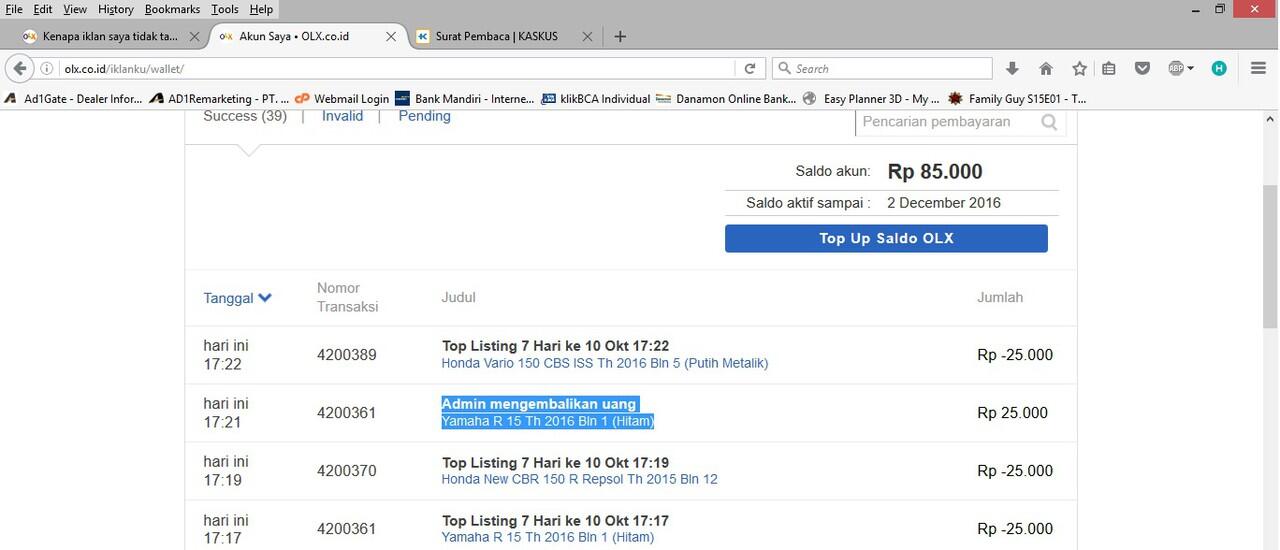Viewport: 1280px width, 550px height.
Task: Bookmark this page with the star icon
Action: pyautogui.click(x=1079, y=68)
